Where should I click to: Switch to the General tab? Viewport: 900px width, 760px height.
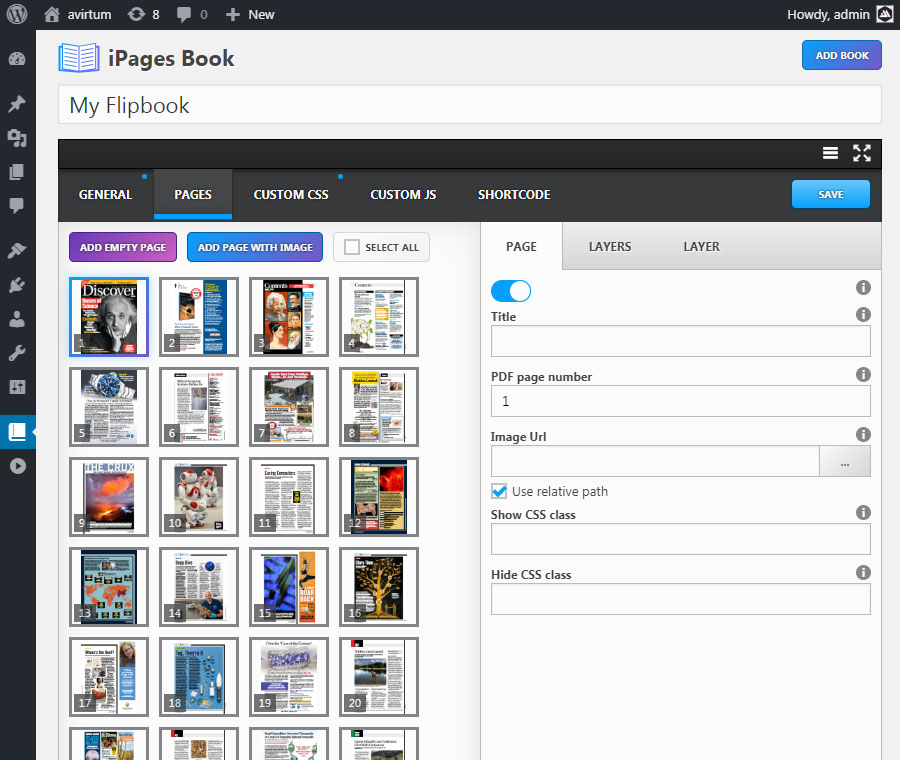tap(106, 195)
